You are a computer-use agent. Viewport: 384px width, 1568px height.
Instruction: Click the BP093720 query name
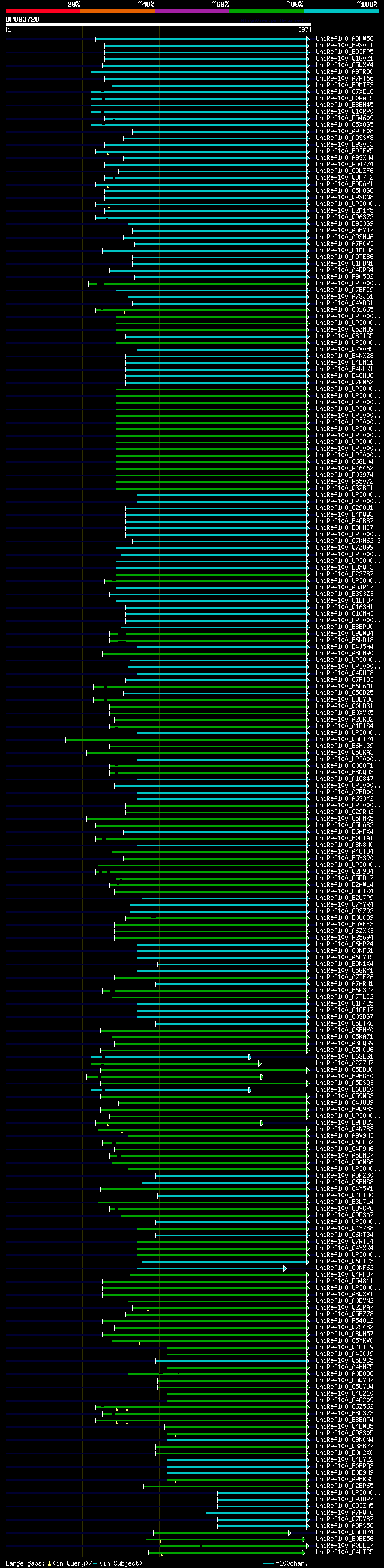point(22,19)
